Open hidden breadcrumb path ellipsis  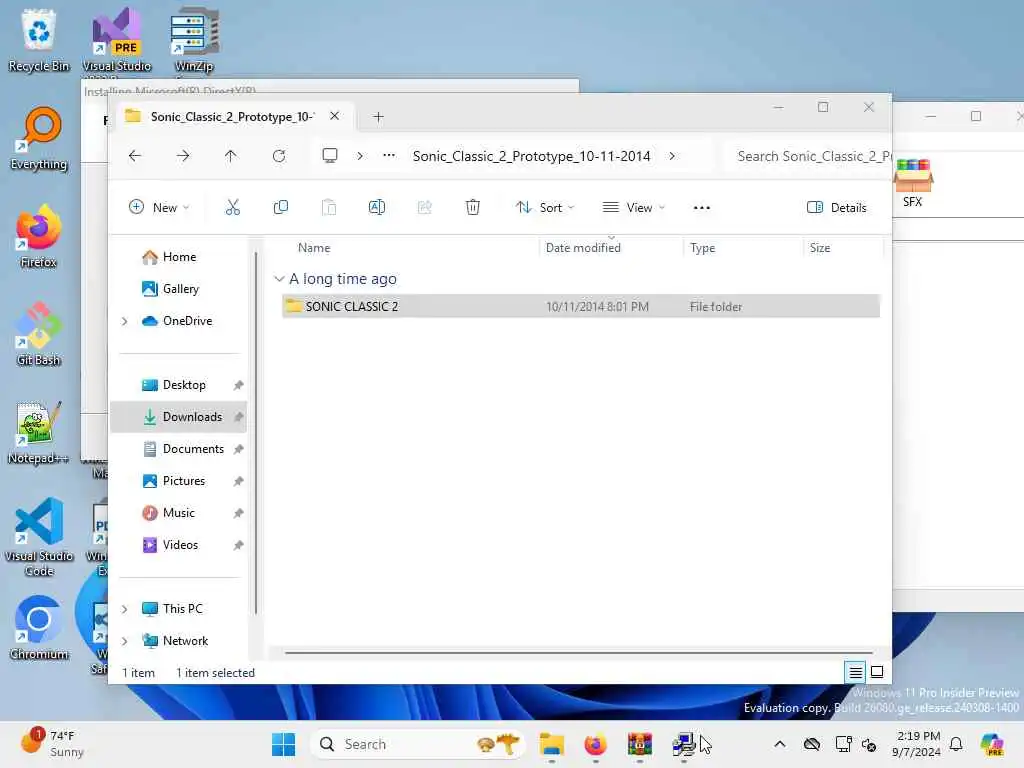pos(389,156)
